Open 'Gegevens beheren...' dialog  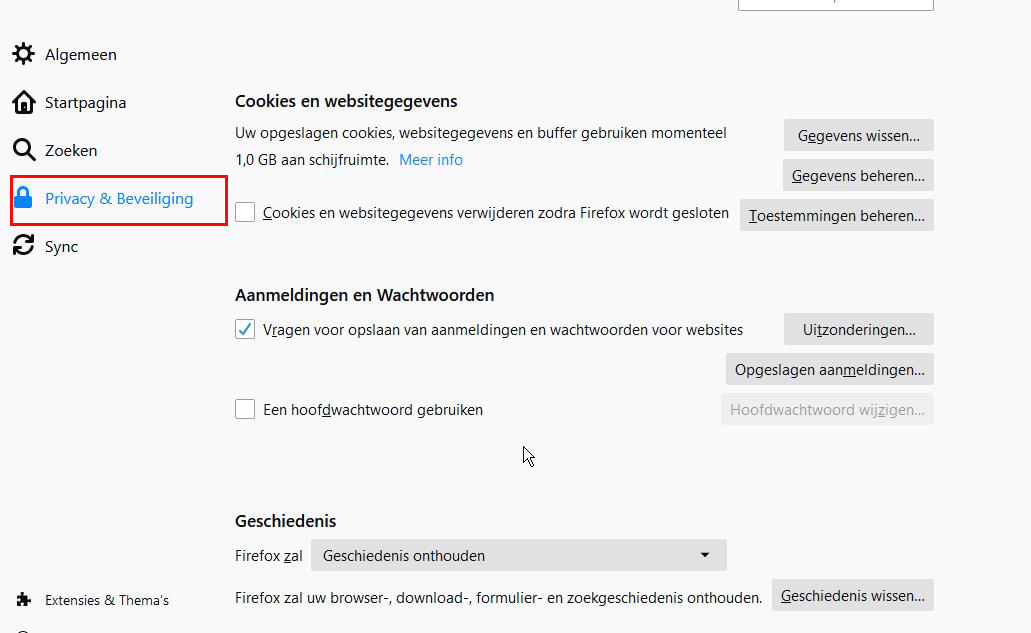(858, 175)
